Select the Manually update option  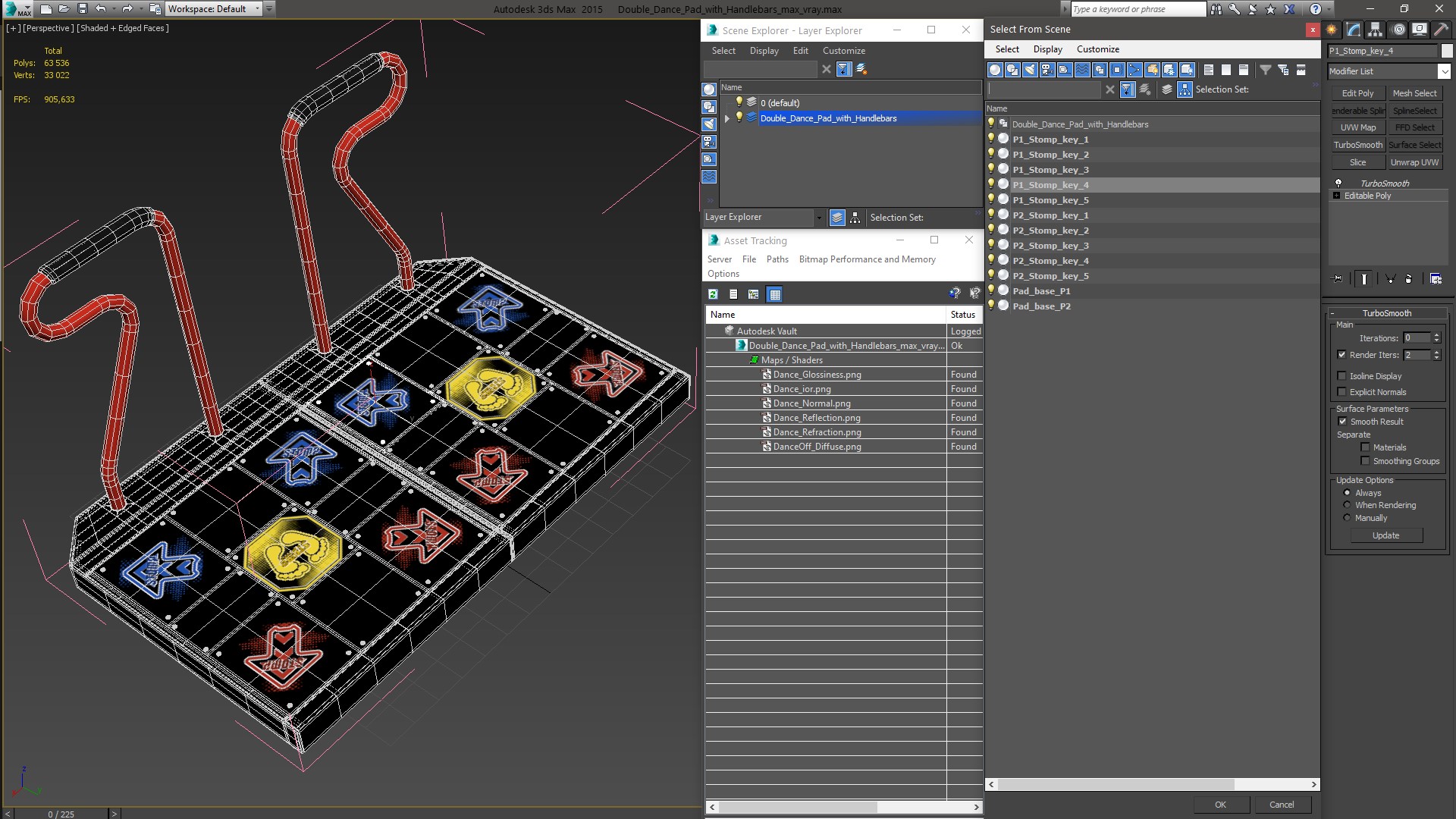[x=1347, y=518]
